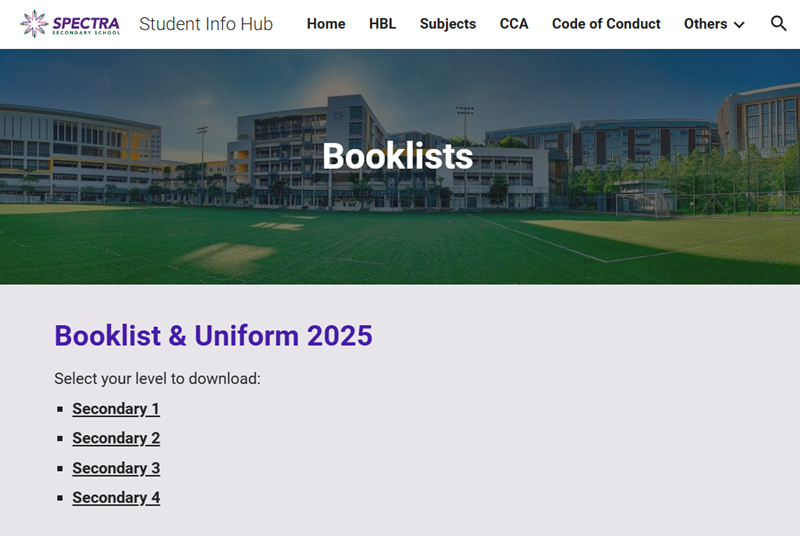Download the Secondary 1 booklist
The image size is (800, 536).
[x=116, y=409]
